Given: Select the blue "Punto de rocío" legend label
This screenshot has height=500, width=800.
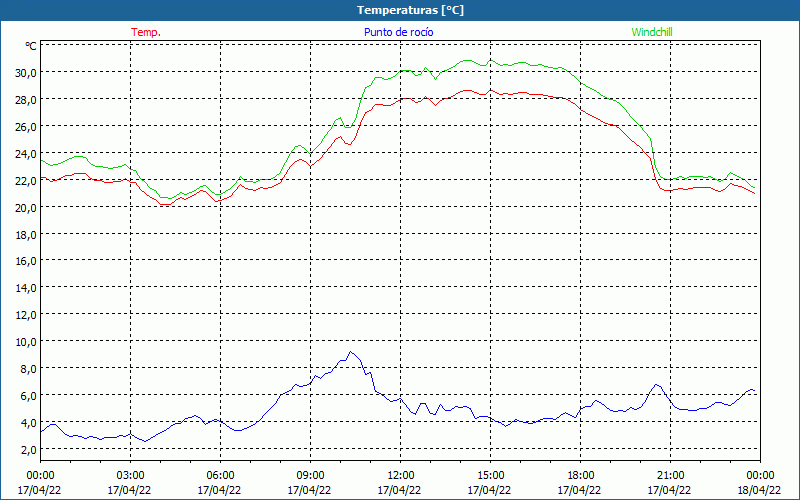Looking at the screenshot, I should 398,32.
